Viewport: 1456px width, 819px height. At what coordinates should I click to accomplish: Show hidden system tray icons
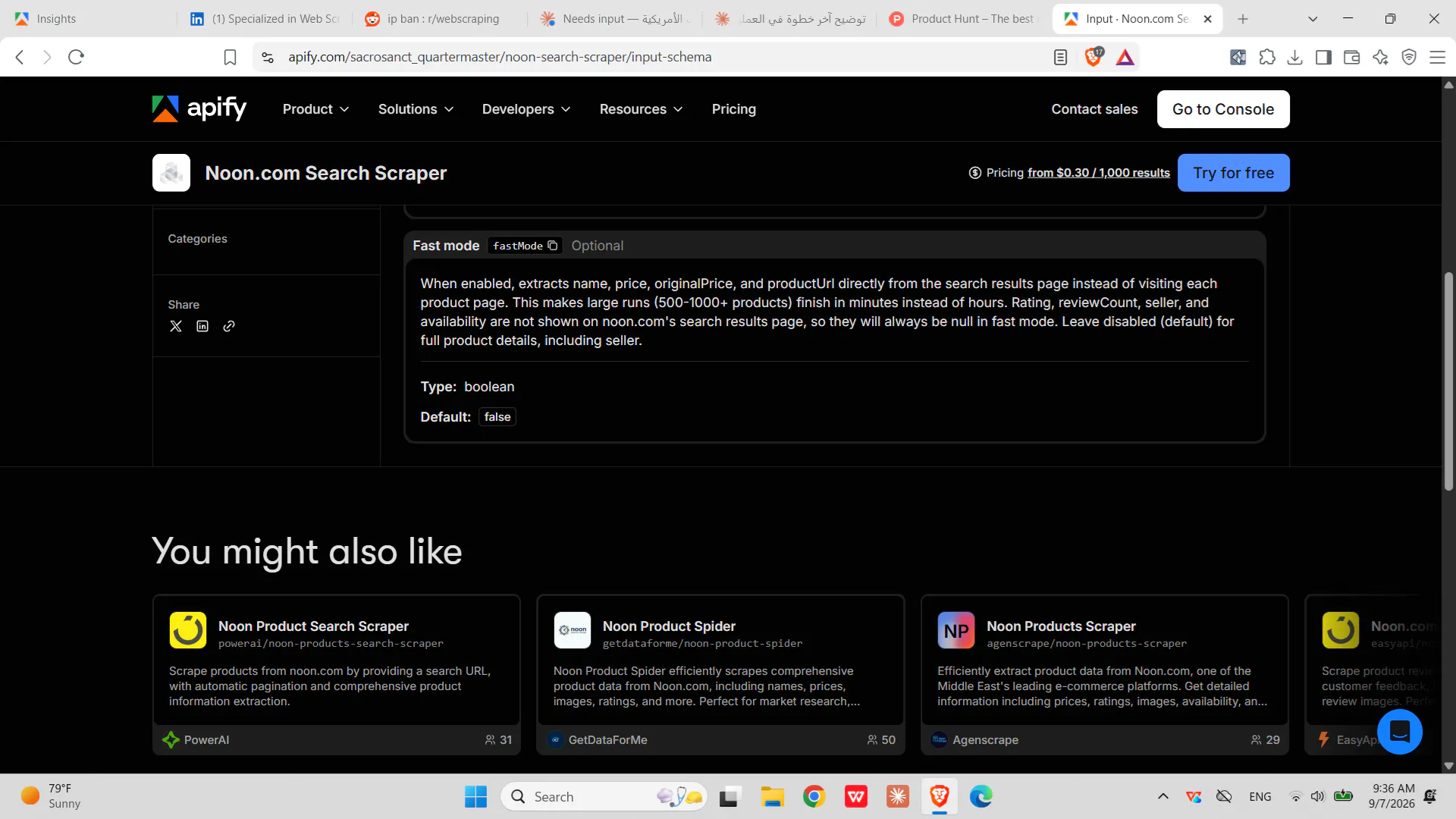coord(1163,796)
